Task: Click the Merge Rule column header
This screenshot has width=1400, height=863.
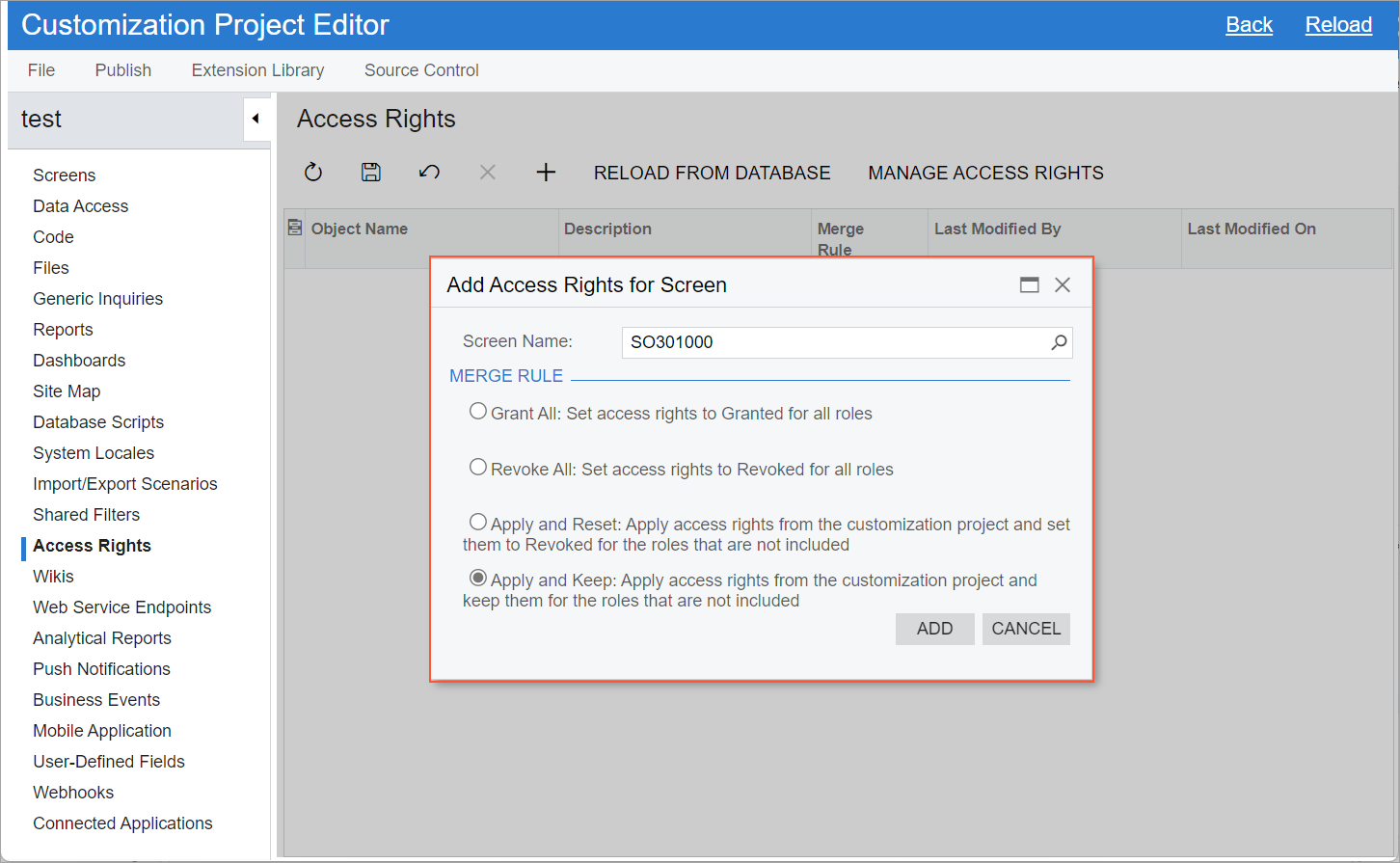Action: tap(870, 239)
